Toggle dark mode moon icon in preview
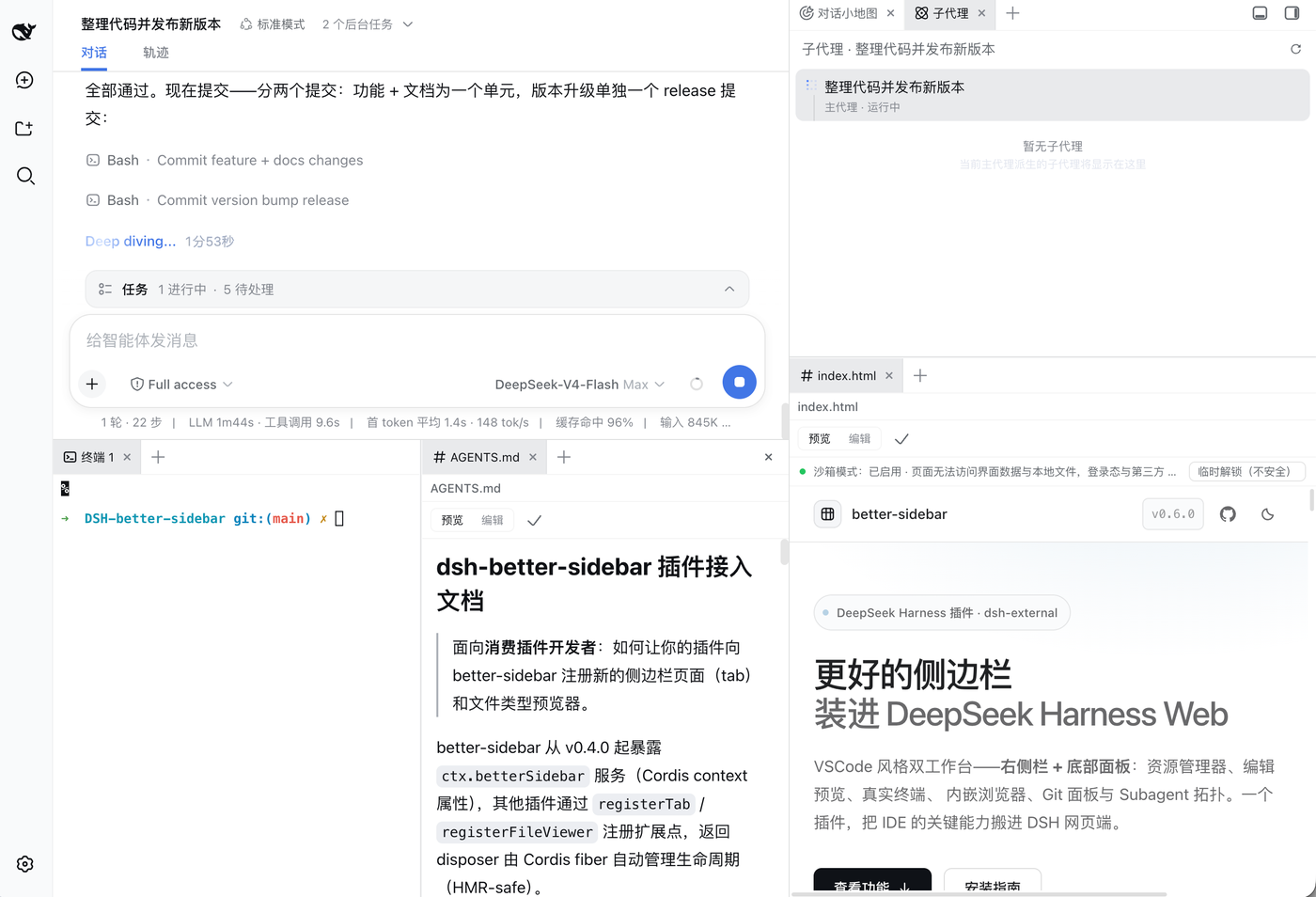Screen dimensions: 1316x897 coord(1268,514)
